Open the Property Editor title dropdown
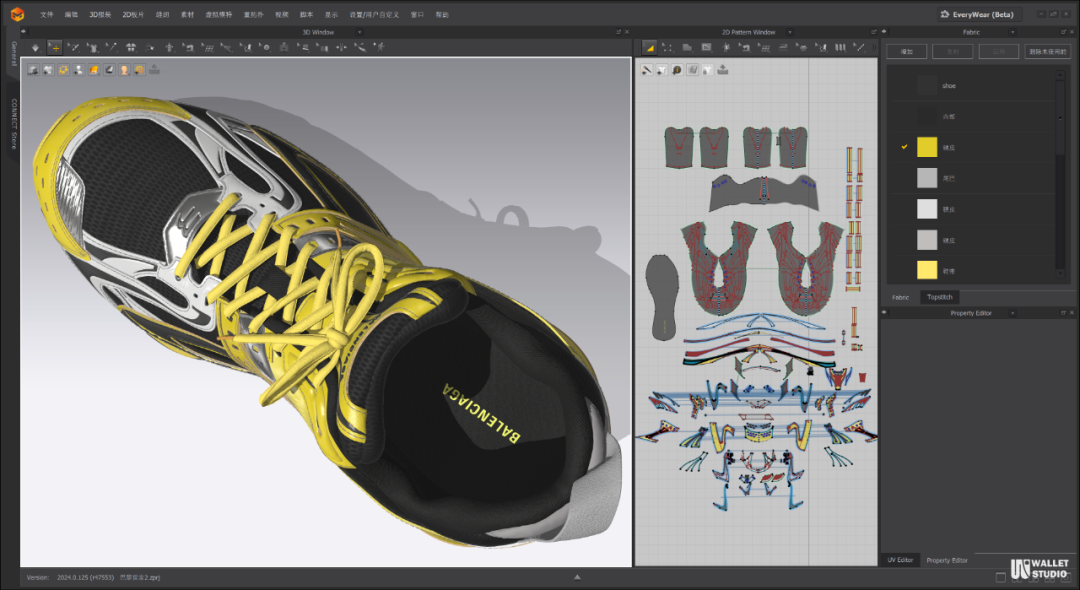 [1012, 313]
